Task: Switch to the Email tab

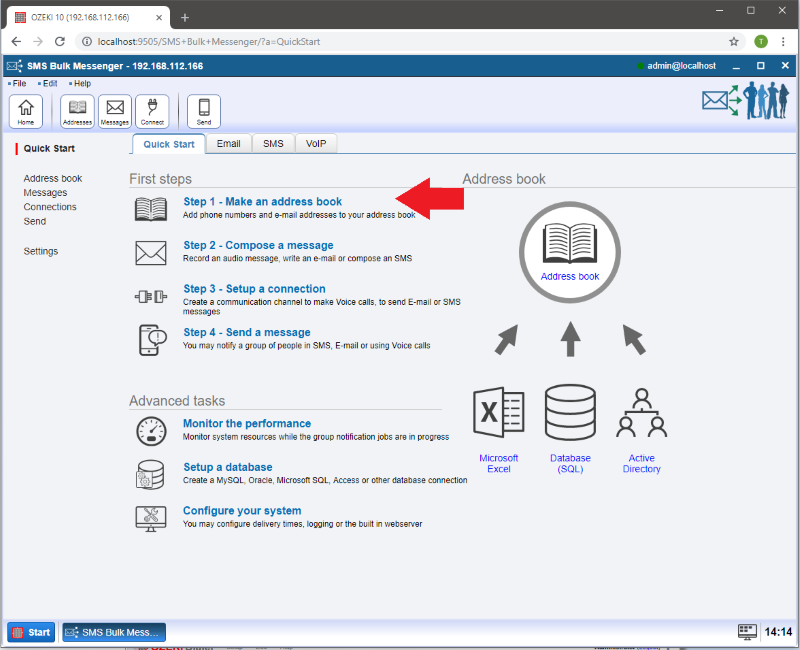Action: (228, 144)
